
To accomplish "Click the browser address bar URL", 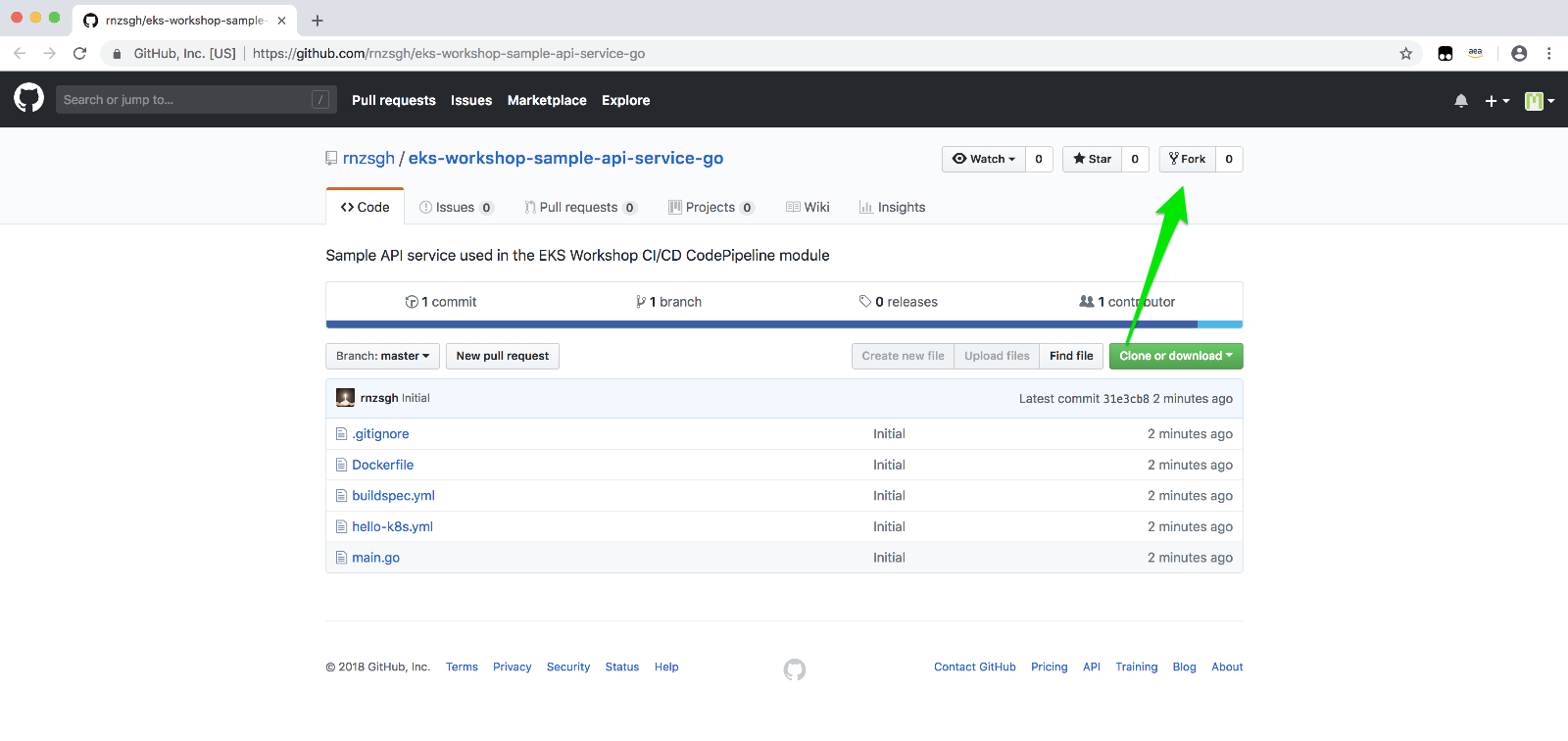I will click(449, 54).
